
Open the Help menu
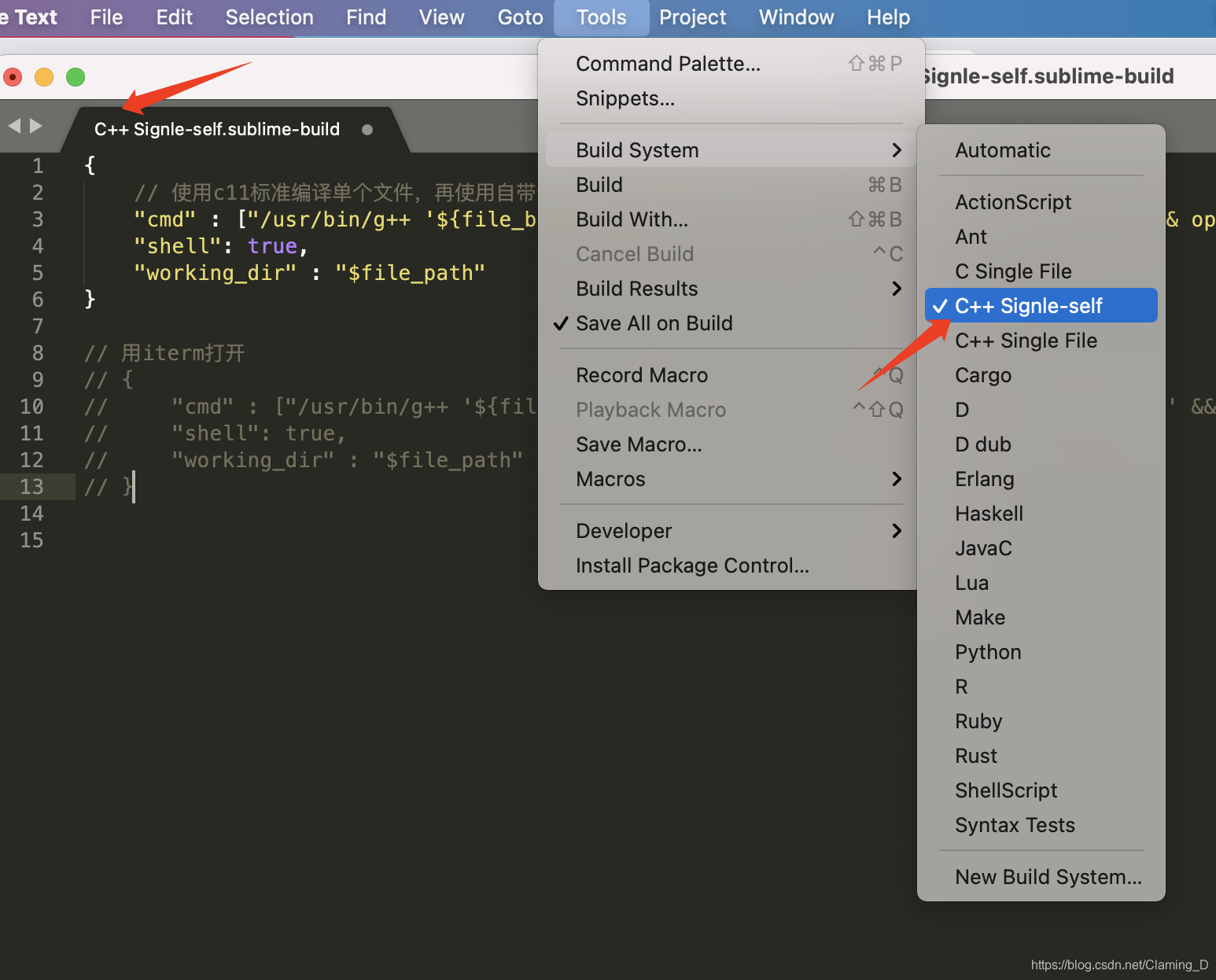[x=888, y=17]
